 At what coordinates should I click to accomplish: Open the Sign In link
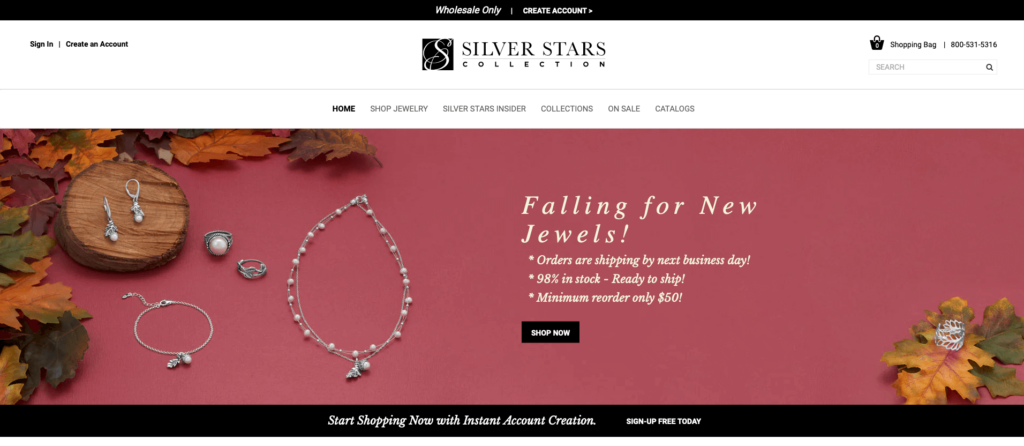coord(41,44)
